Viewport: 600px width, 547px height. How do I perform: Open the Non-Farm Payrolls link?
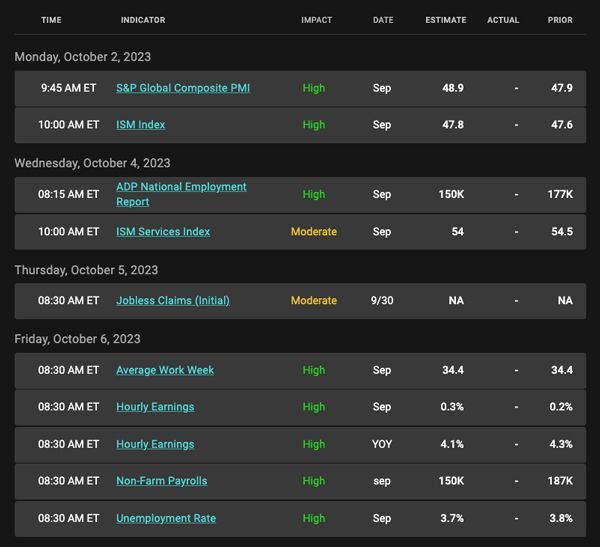(x=161, y=481)
